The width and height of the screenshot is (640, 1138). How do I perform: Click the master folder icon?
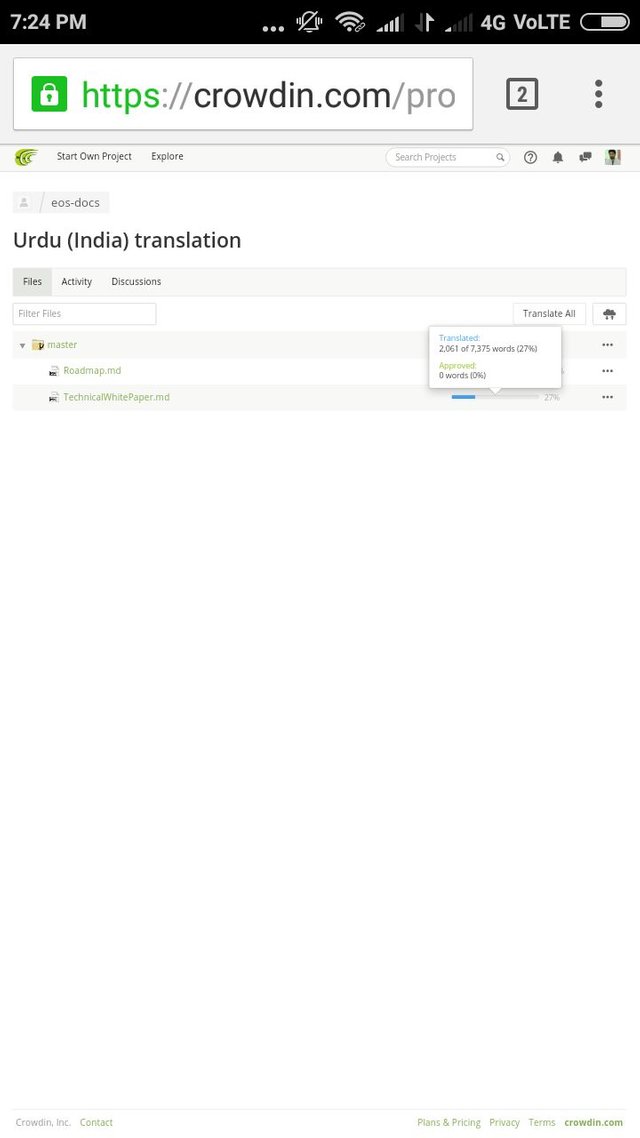click(38, 345)
